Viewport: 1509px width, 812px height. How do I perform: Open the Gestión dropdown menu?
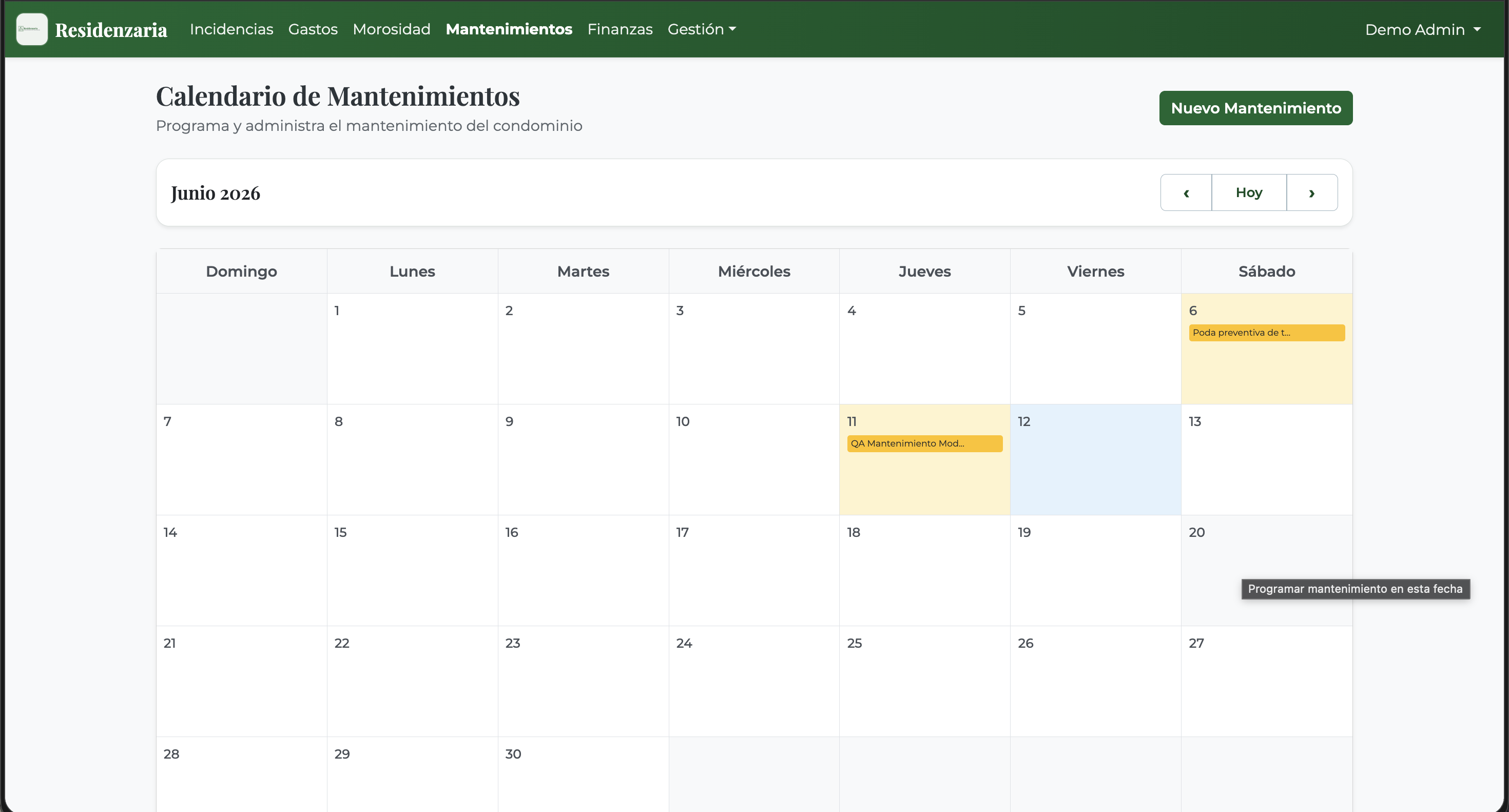click(702, 29)
